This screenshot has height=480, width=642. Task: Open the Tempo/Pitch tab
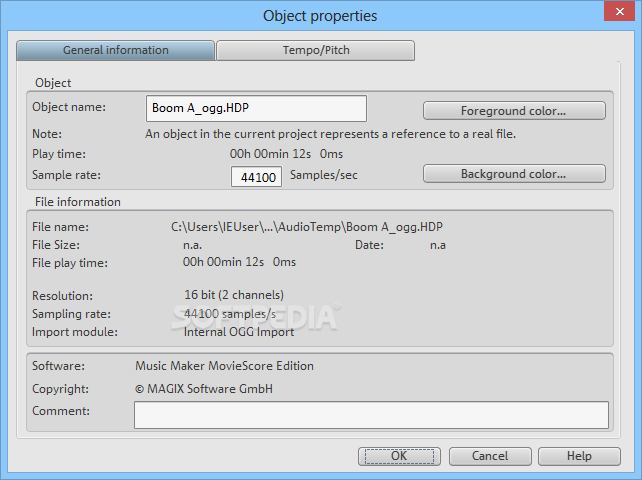[x=316, y=50]
